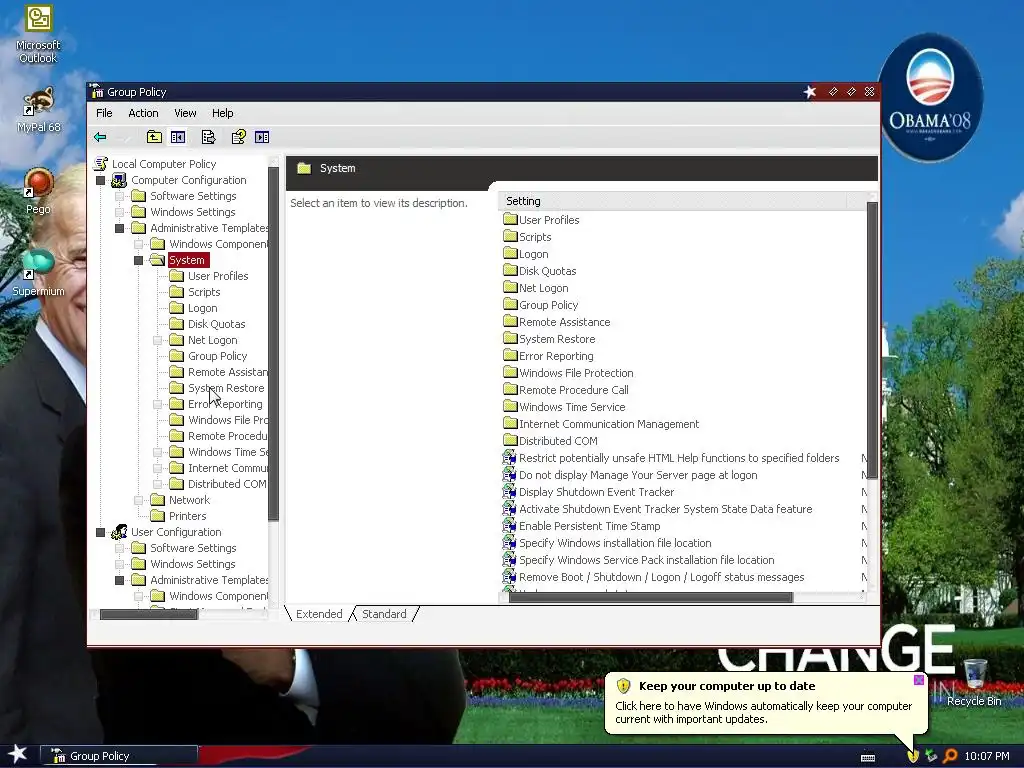The image size is (1024, 768).
Task: Expand Error Reporting tree node
Action: pos(157,404)
